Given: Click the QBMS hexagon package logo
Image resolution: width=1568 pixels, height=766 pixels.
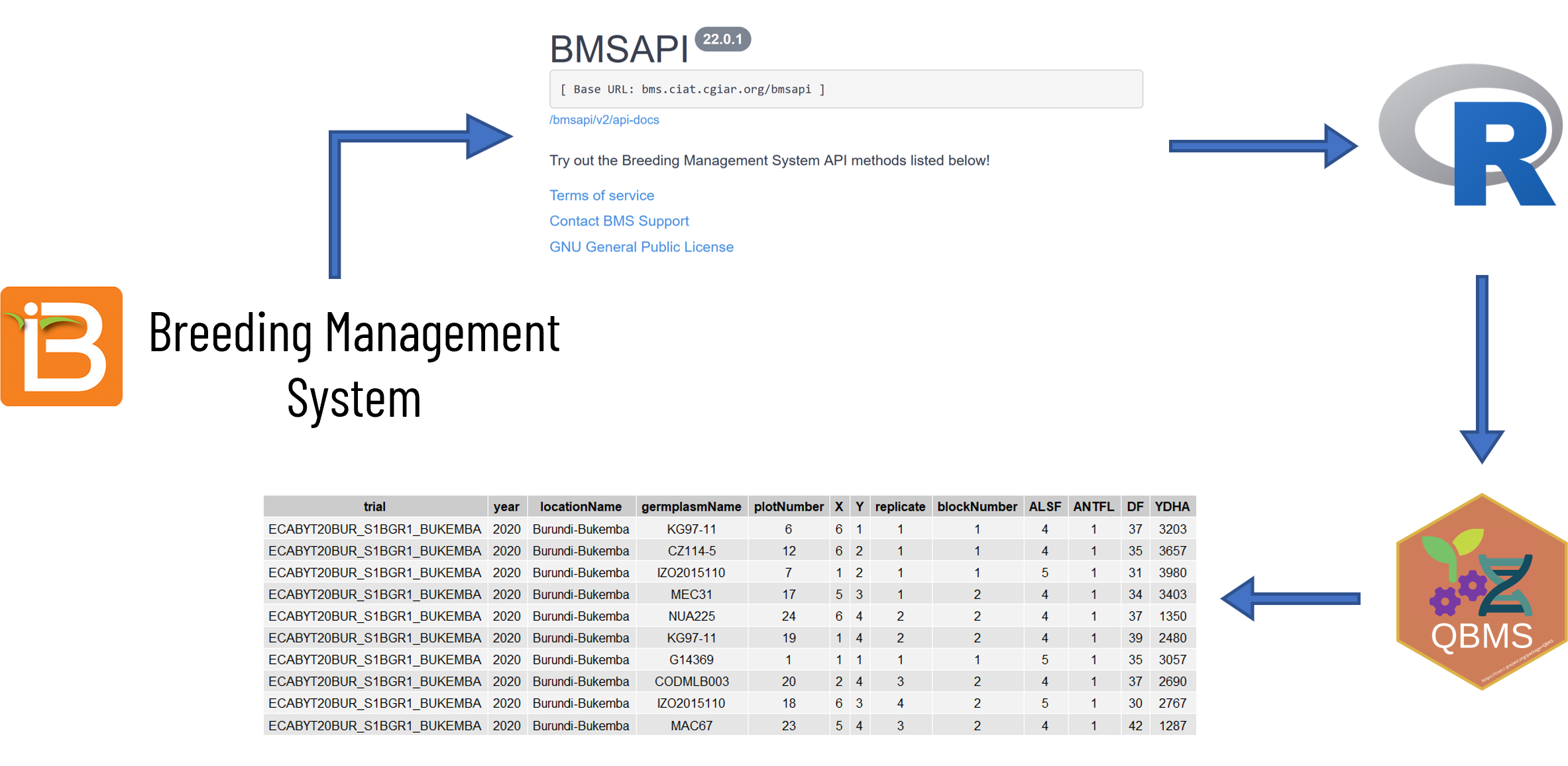Looking at the screenshot, I should click(1481, 592).
